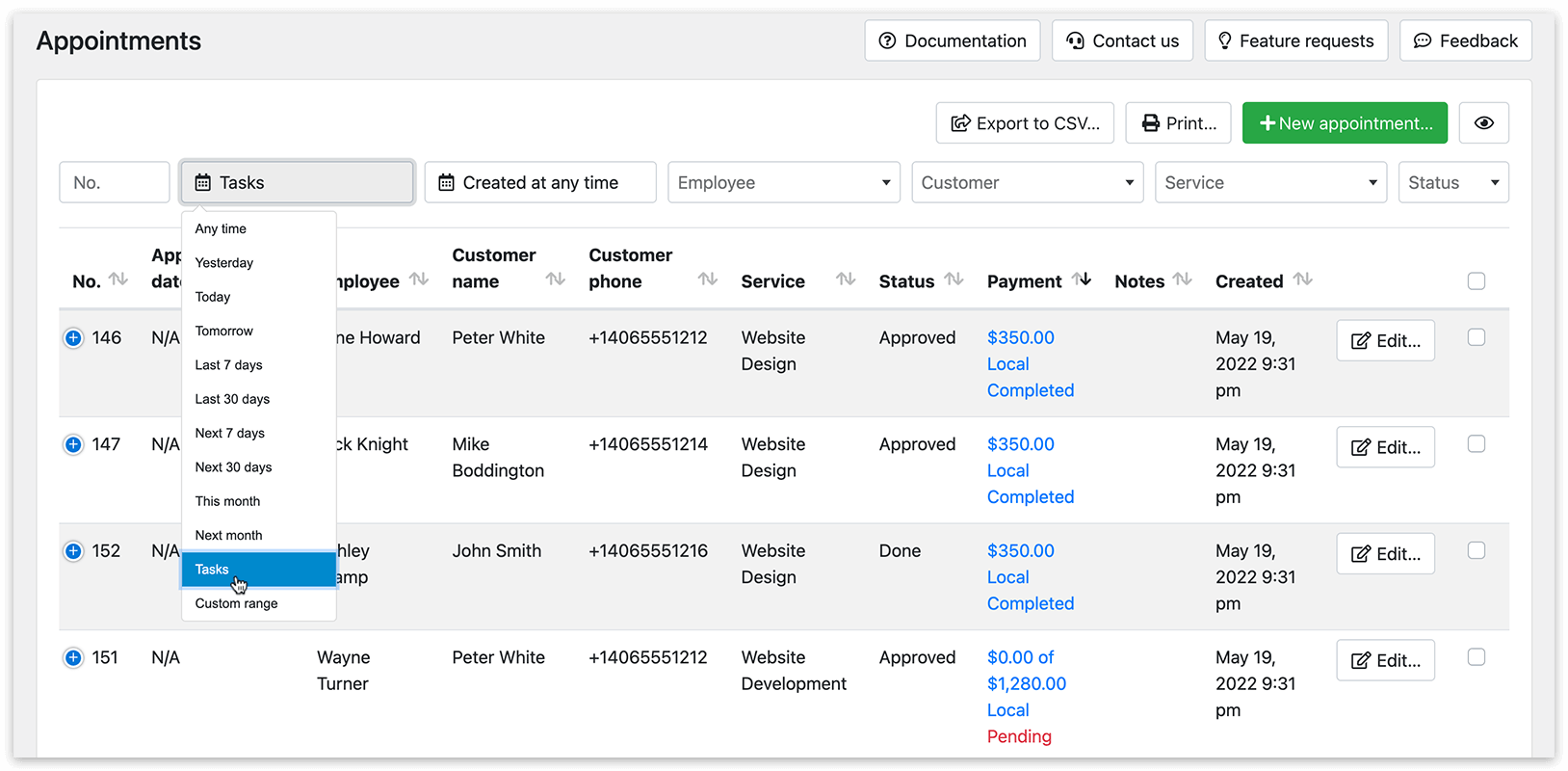
Task: Sort by Service column arrows
Action: [846, 279]
